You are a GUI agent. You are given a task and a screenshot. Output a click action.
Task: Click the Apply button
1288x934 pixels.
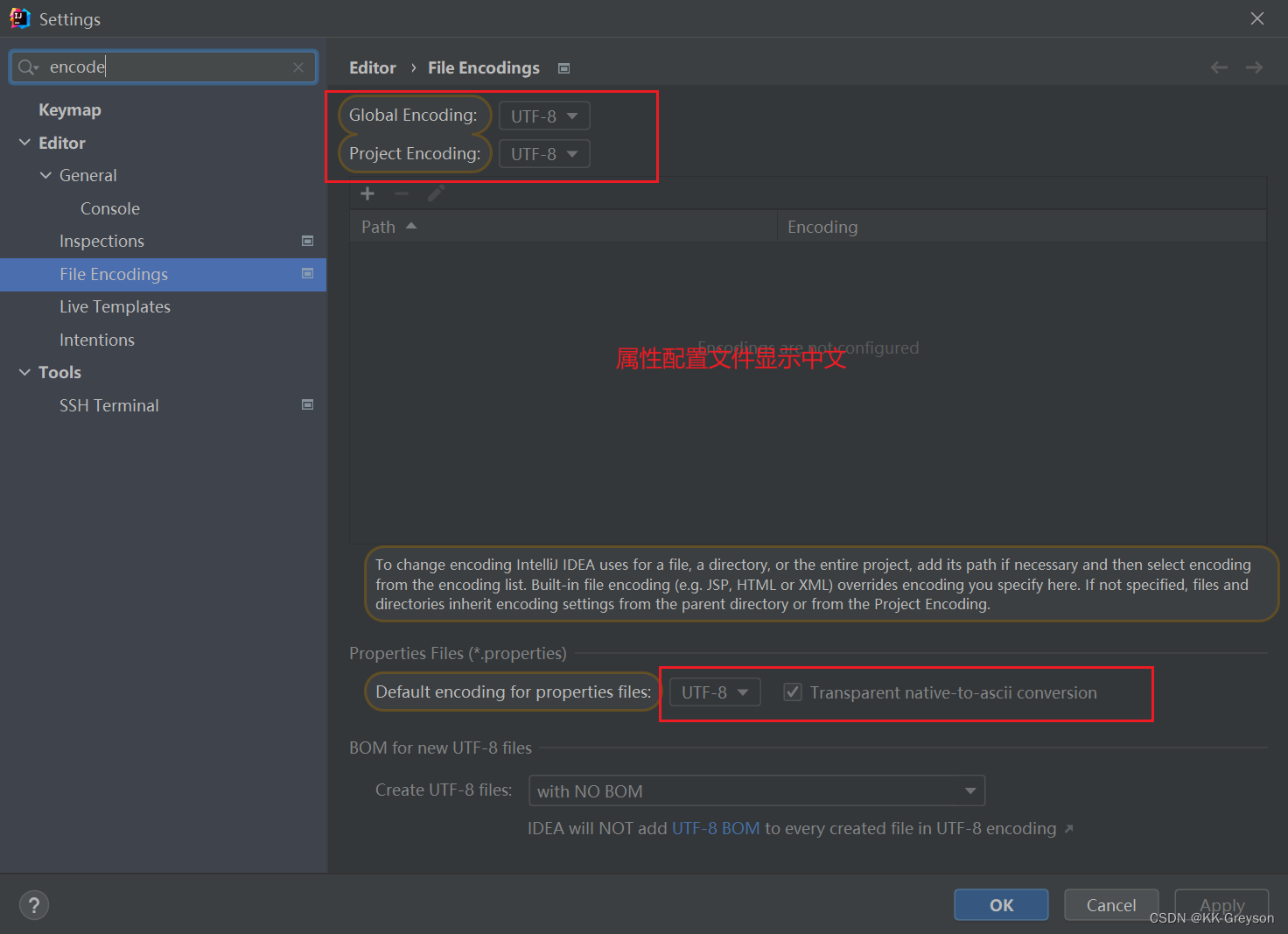[1221, 905]
